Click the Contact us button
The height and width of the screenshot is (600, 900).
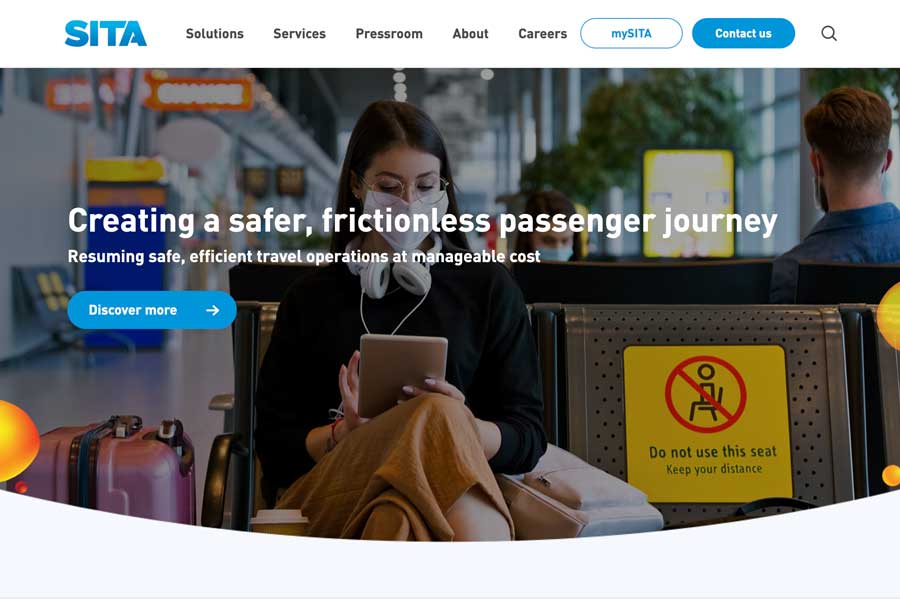(743, 33)
